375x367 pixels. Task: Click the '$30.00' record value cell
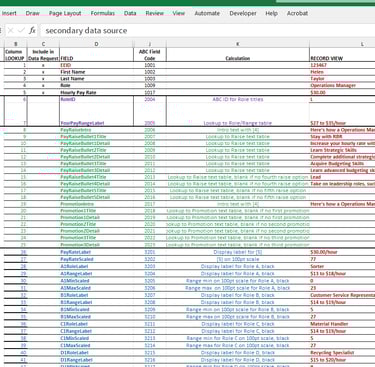[342, 92]
